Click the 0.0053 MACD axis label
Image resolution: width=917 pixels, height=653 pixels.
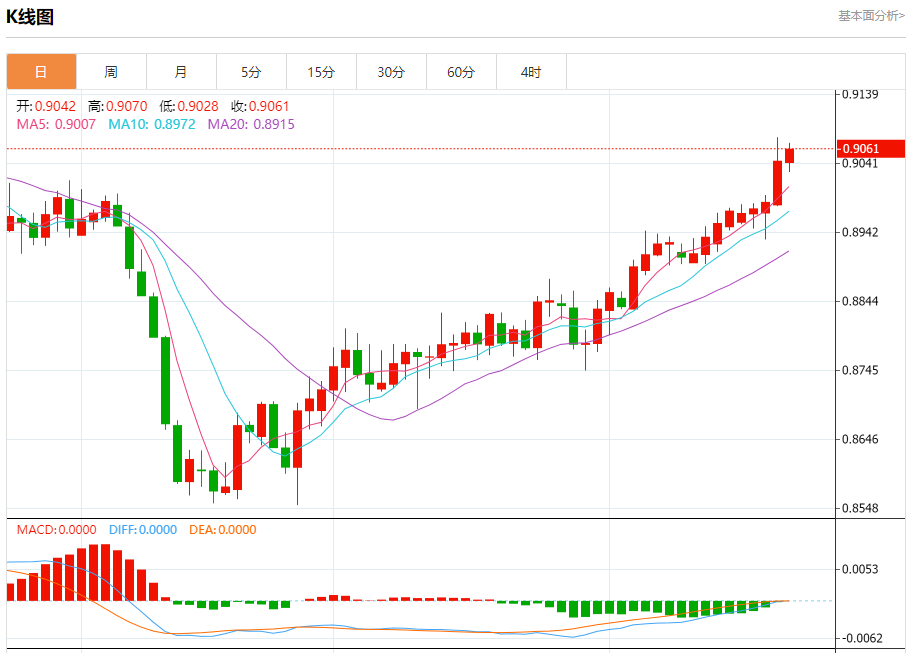[860, 569]
